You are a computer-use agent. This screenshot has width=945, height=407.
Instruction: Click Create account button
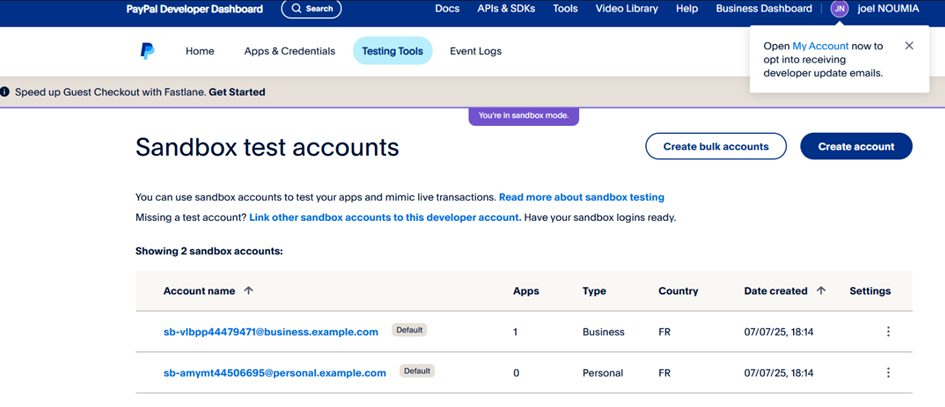pyautogui.click(x=856, y=147)
